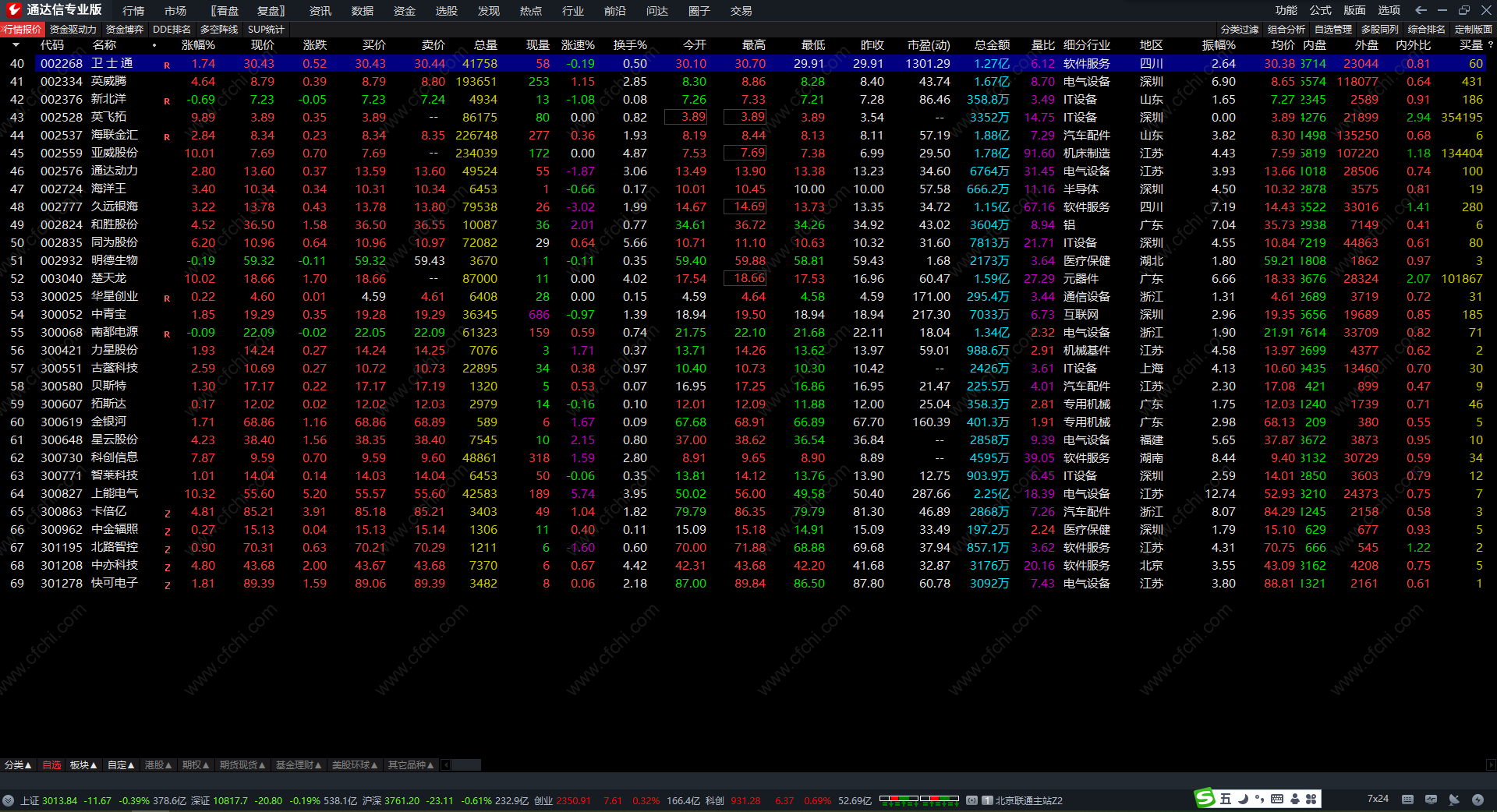Click the Sogou input method S logo
Image resolution: width=1497 pixels, height=812 pixels.
coord(1205,799)
